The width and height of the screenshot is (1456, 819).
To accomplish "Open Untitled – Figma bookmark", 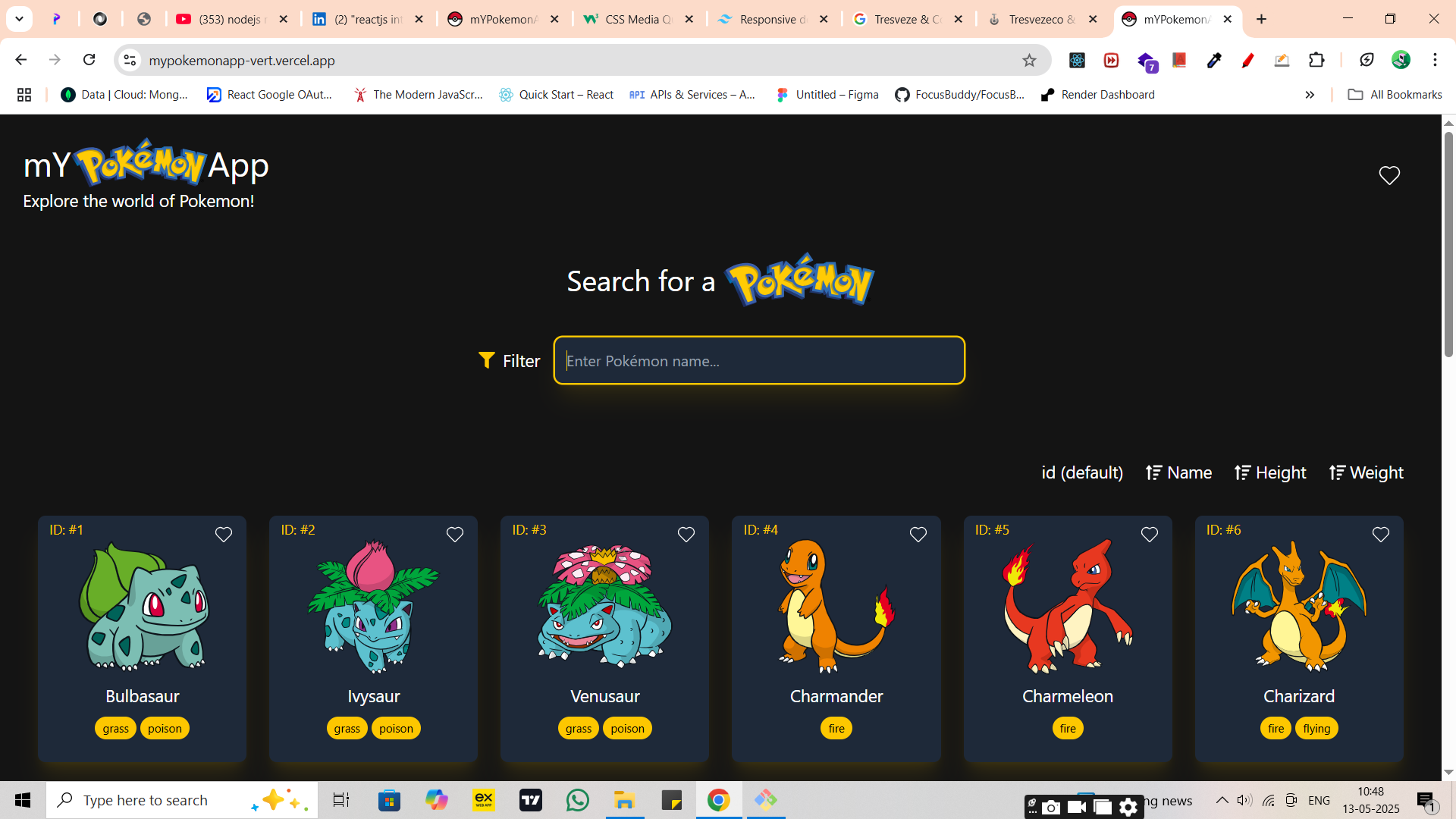I will [827, 95].
